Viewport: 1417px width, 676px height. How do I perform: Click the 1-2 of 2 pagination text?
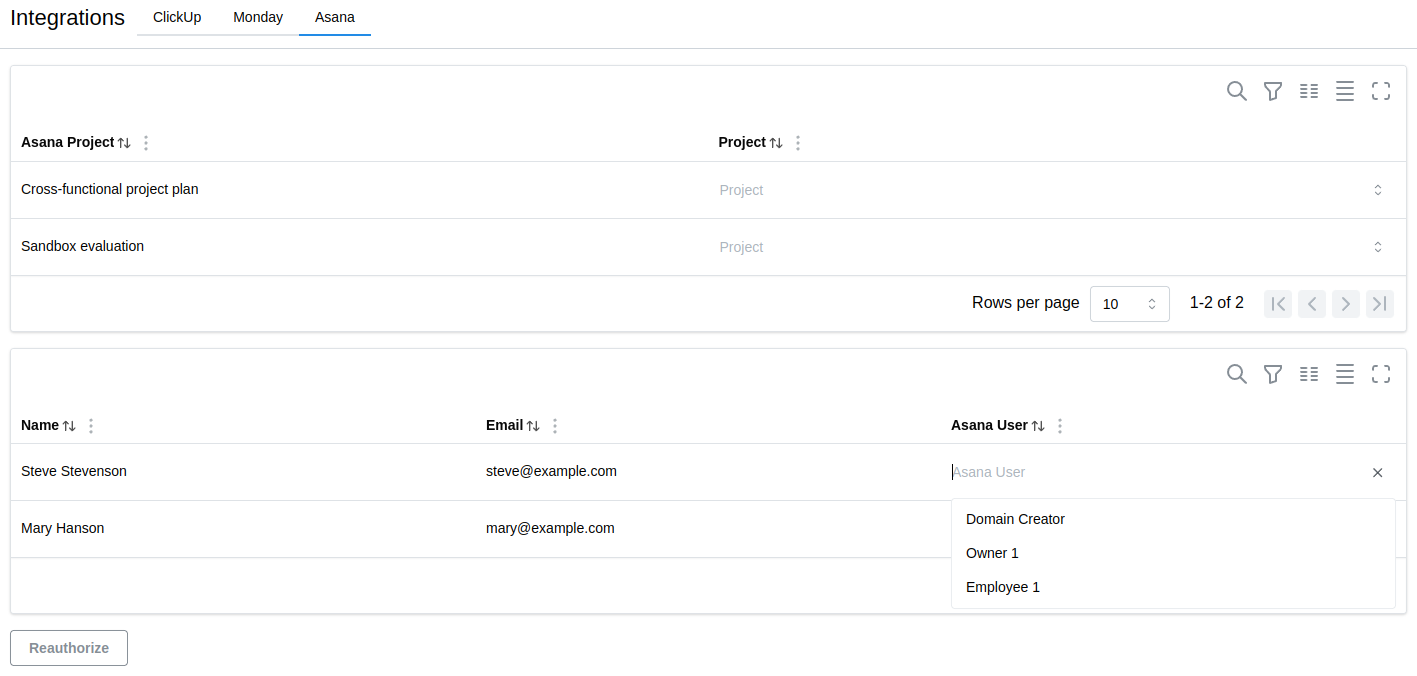(1217, 302)
